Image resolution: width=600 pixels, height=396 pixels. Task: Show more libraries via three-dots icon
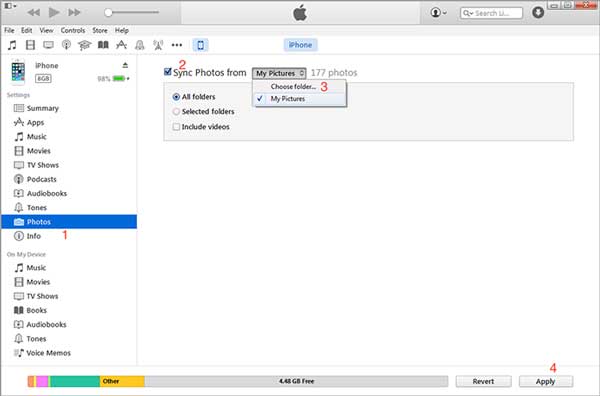click(x=177, y=45)
